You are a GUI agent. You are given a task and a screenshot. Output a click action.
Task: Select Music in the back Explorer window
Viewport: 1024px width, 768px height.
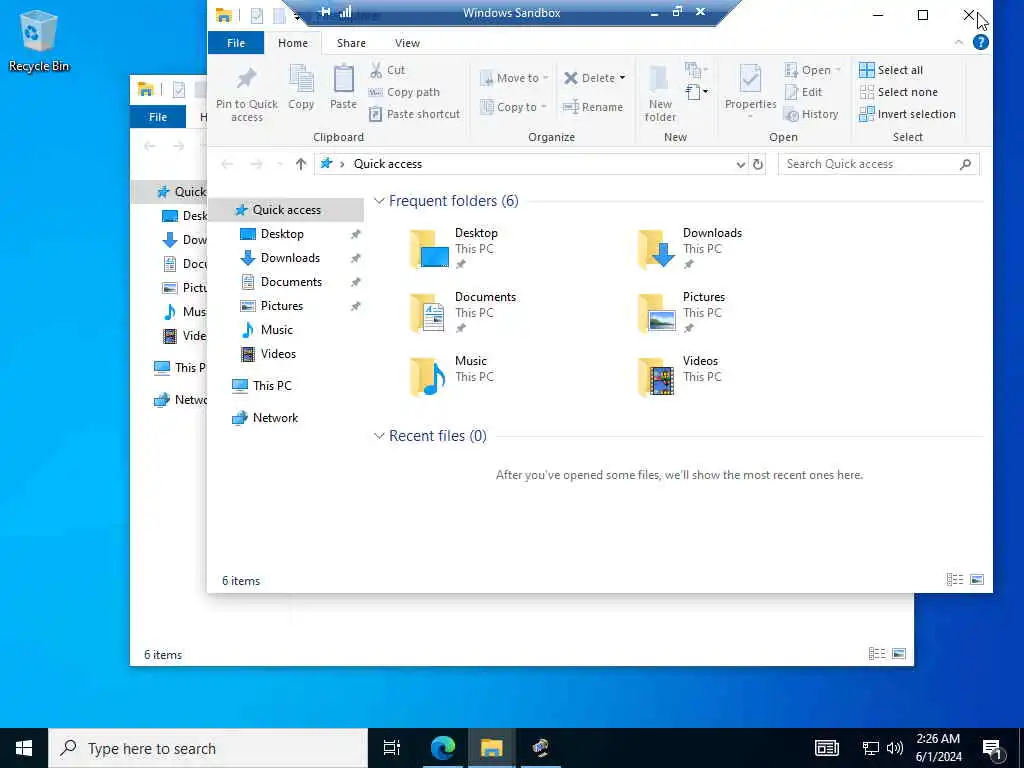click(185, 312)
